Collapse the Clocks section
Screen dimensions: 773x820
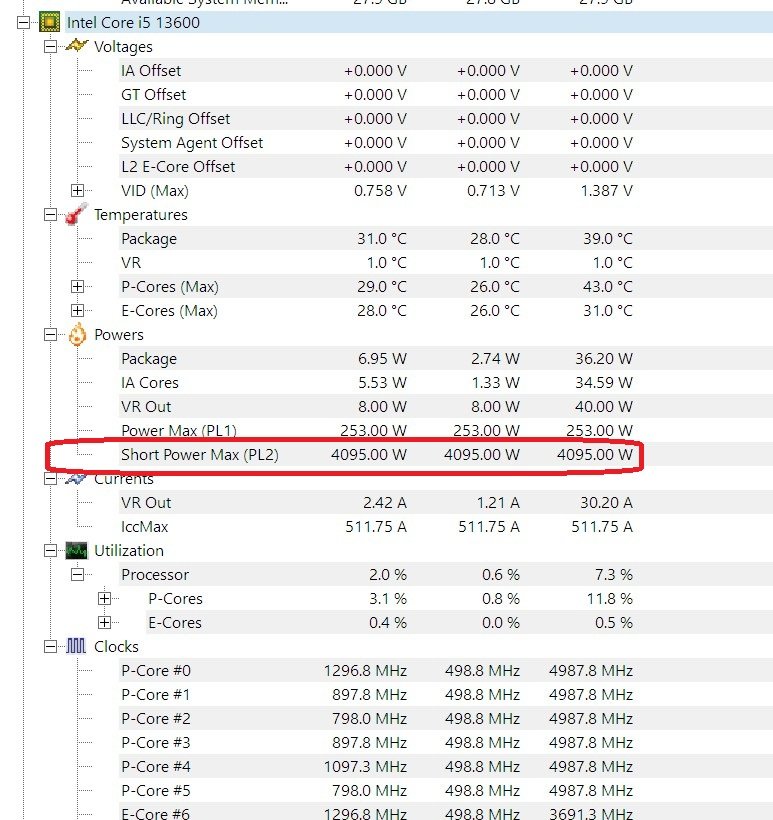(x=50, y=646)
